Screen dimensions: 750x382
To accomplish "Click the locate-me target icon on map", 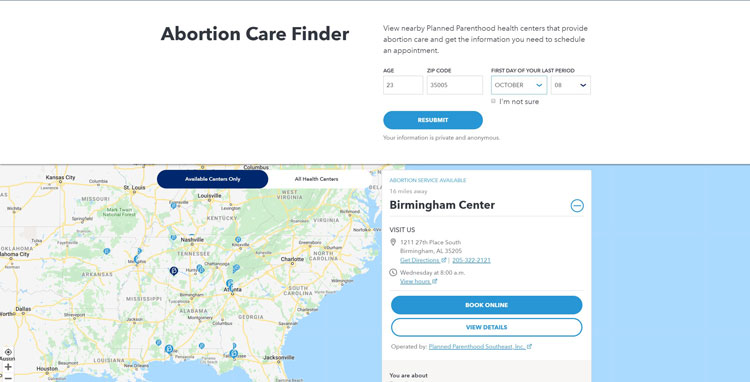I will [8, 352].
